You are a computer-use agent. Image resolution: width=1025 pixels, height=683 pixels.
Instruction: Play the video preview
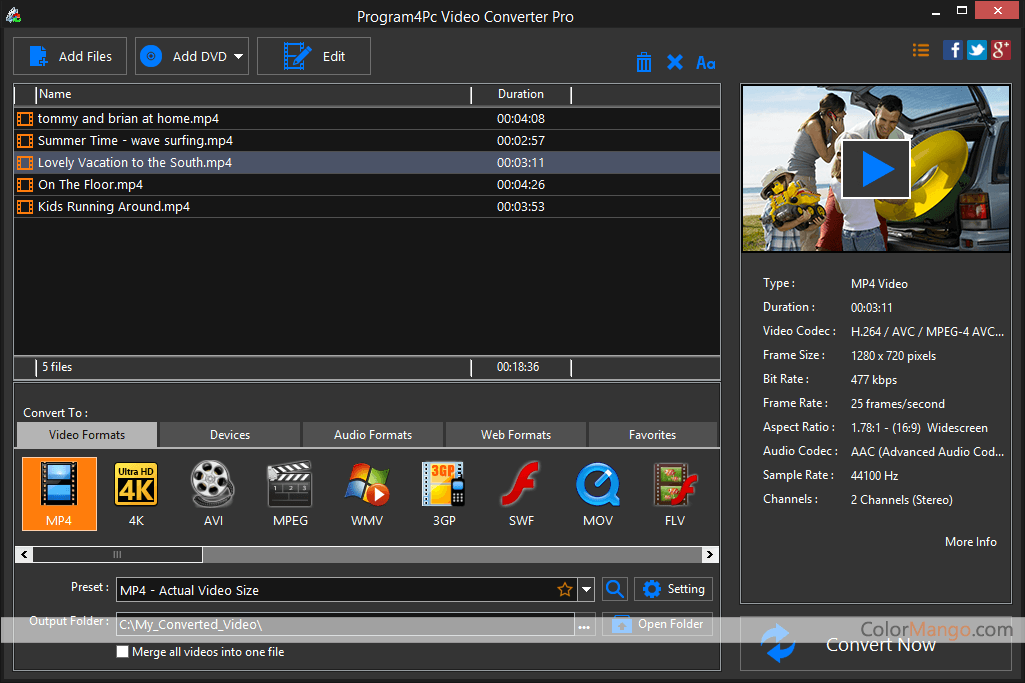[x=876, y=169]
